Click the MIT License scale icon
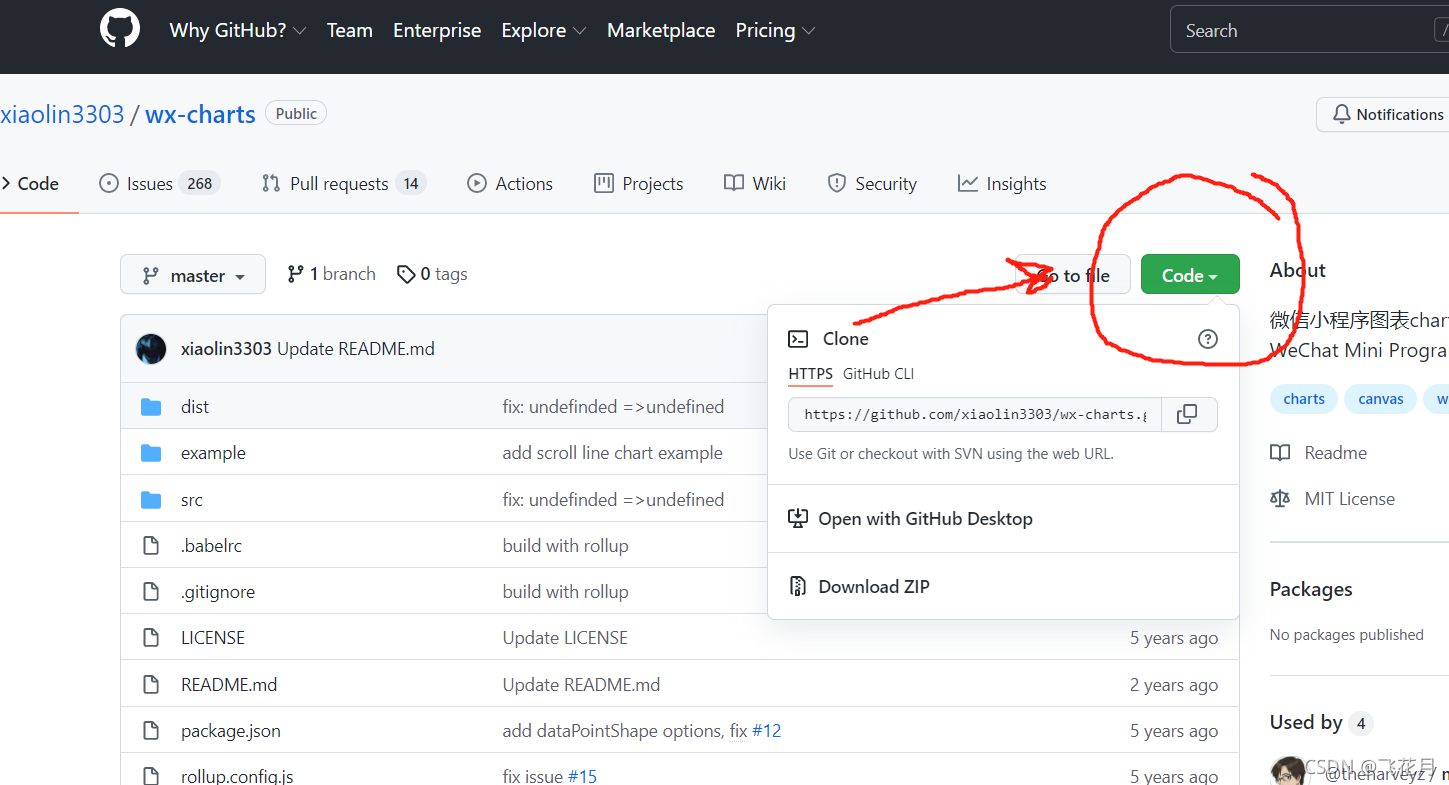 pos(1280,499)
